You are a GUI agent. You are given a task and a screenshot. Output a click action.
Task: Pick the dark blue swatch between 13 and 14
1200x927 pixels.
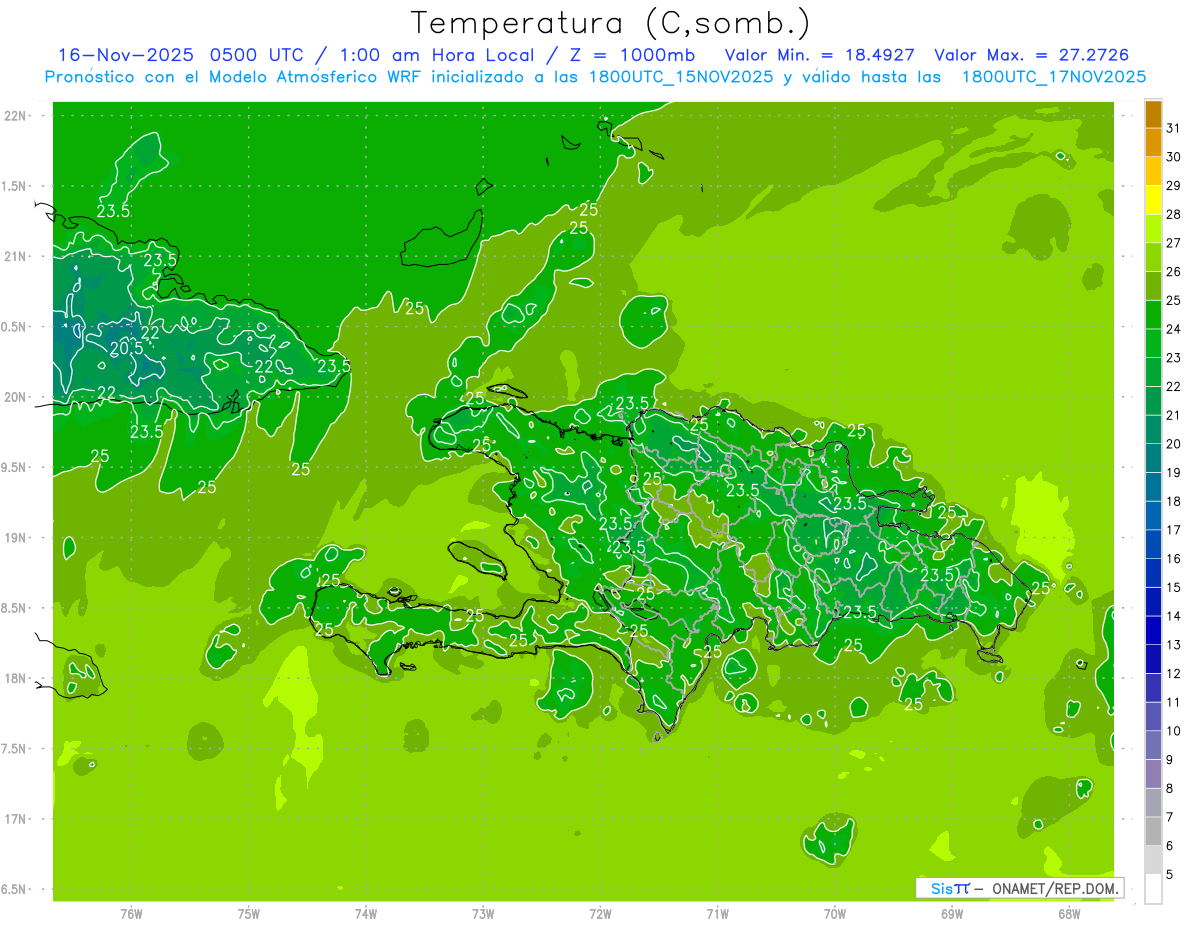(1153, 630)
